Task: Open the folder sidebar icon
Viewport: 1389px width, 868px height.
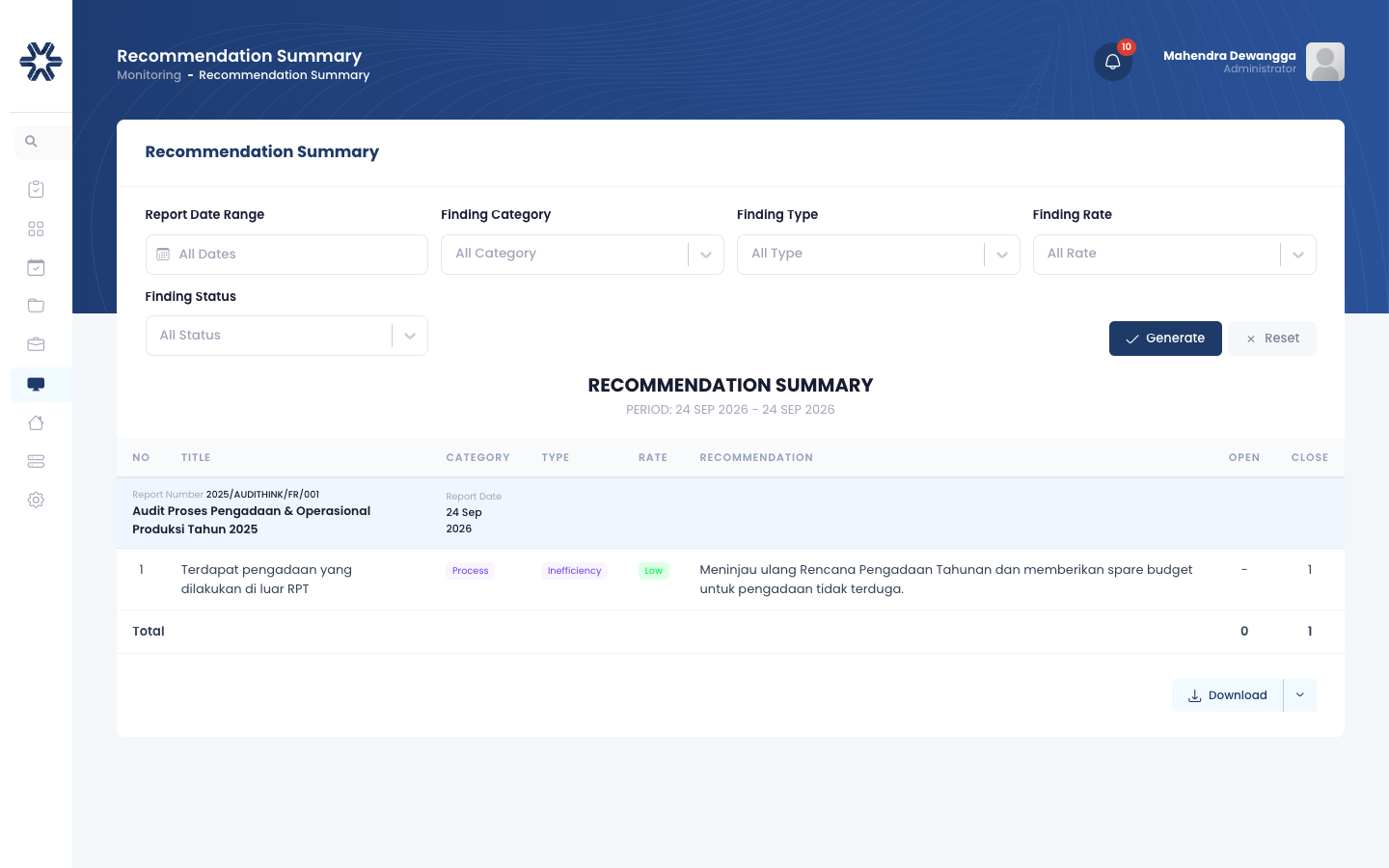Action: click(36, 306)
